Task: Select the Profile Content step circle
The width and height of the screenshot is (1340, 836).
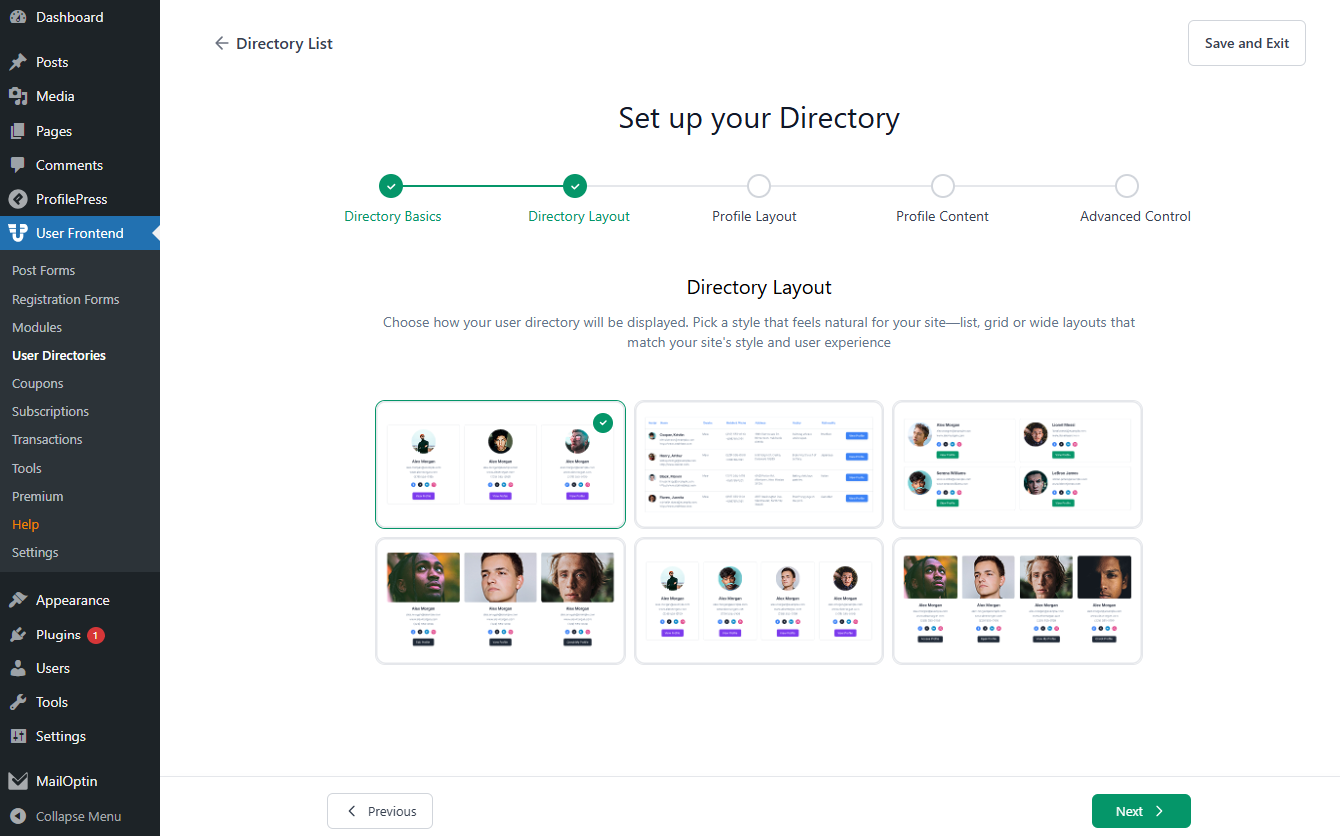Action: [942, 186]
